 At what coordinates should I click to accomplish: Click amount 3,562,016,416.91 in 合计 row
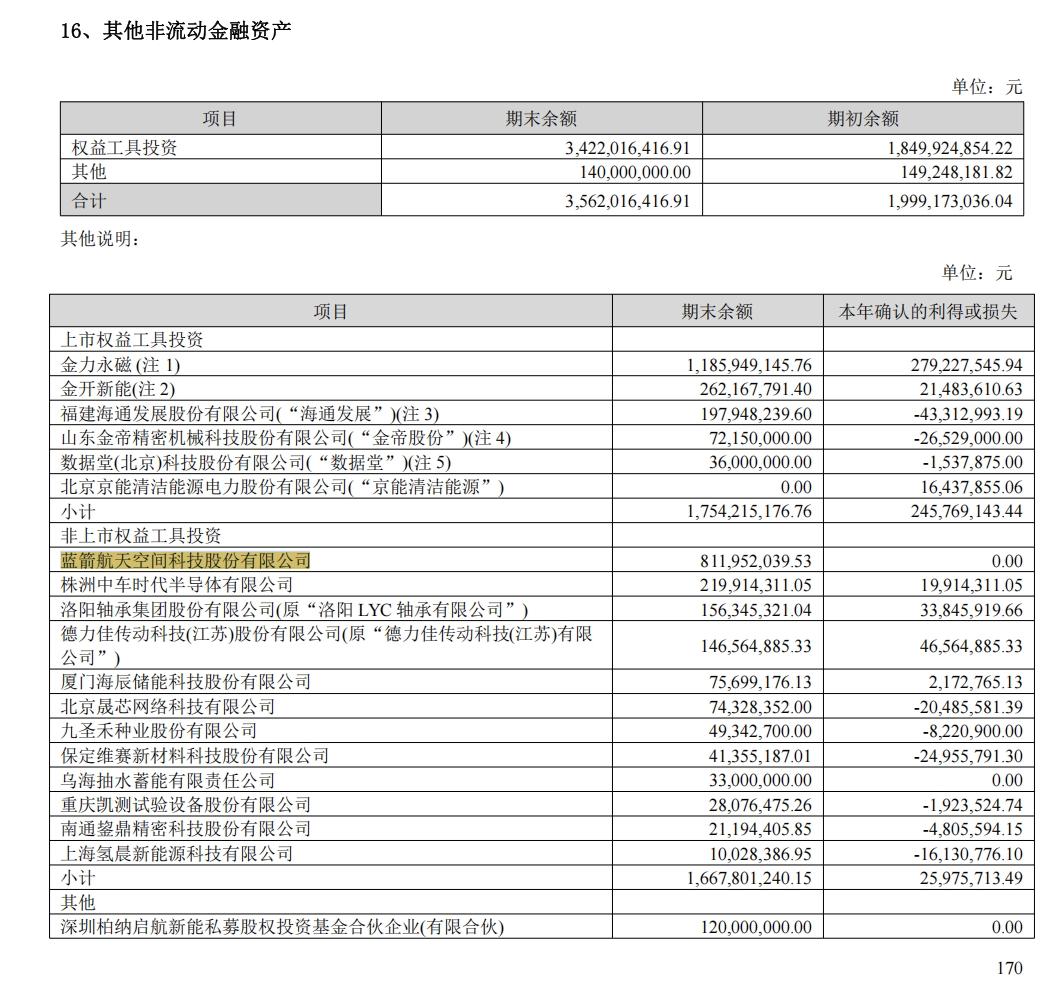click(627, 201)
